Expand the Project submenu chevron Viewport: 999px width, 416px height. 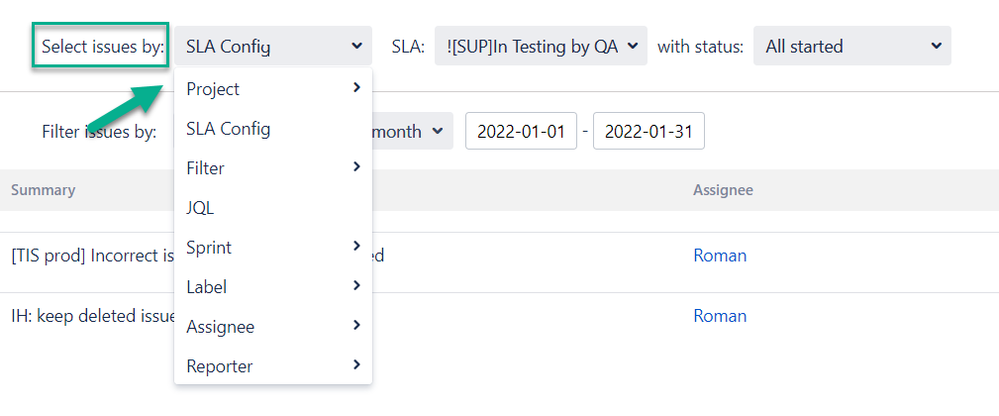pyautogui.click(x=357, y=88)
